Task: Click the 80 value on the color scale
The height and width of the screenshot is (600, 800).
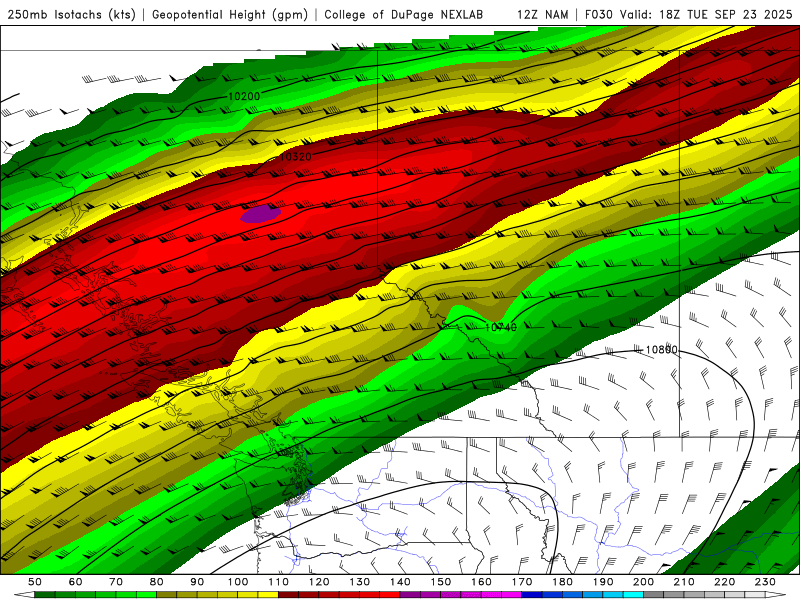Action: [157, 582]
